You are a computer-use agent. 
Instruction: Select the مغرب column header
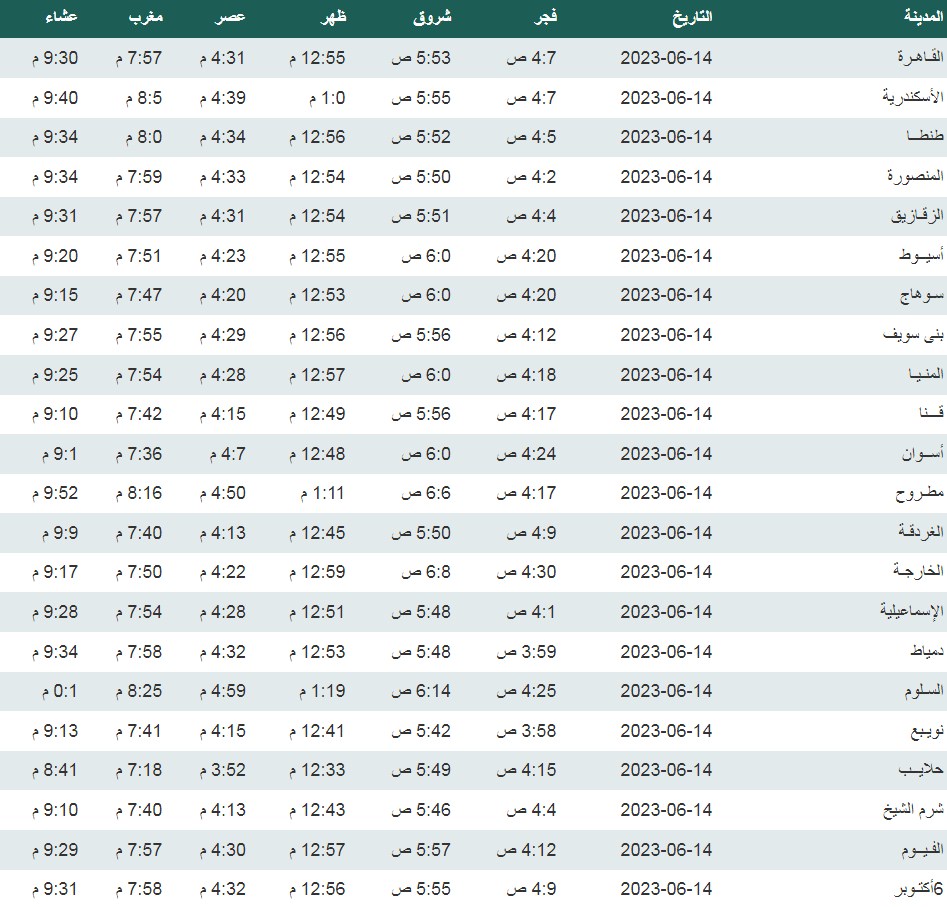point(144,17)
